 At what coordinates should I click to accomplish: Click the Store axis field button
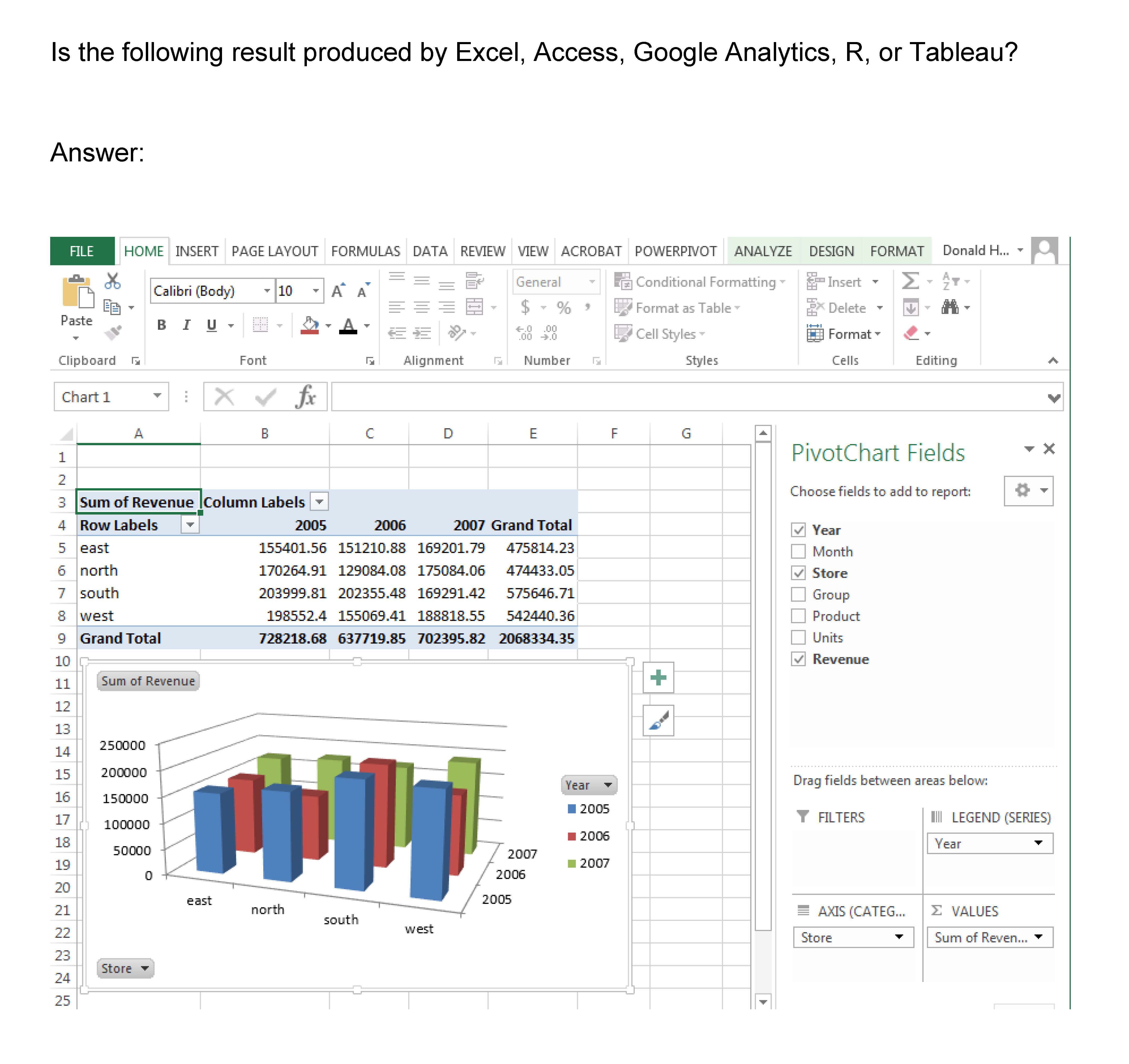point(125,968)
